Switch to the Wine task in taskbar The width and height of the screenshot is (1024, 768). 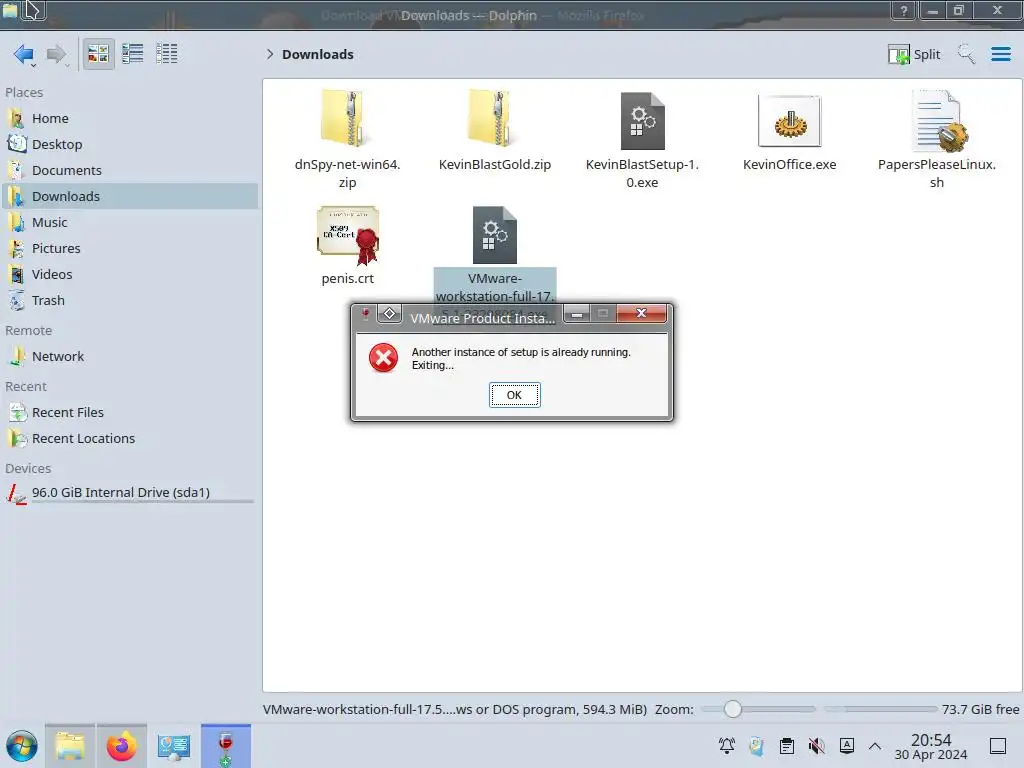pos(225,746)
